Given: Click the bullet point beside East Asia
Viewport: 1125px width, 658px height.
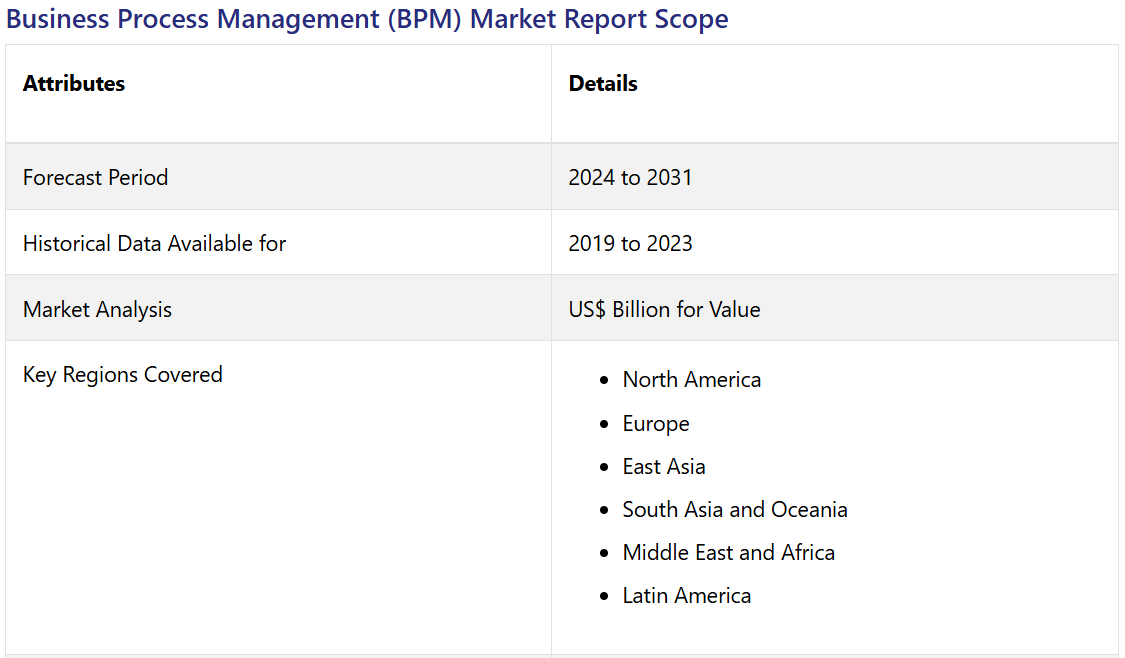Looking at the screenshot, I should point(603,468).
